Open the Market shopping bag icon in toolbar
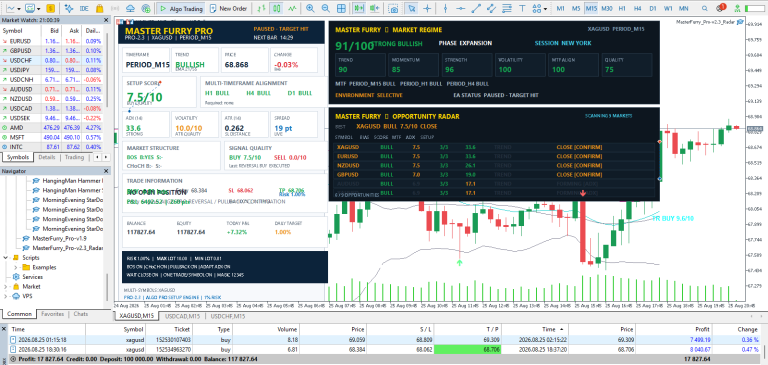This screenshot has height=365, width=768. coord(99,8)
